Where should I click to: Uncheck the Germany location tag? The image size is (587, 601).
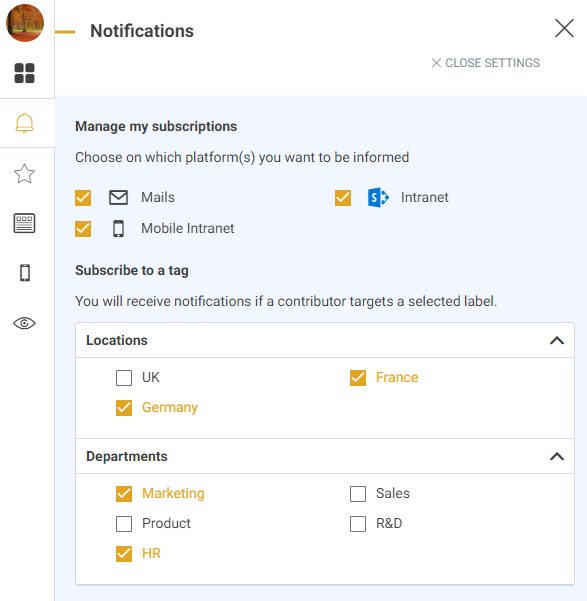coord(124,408)
